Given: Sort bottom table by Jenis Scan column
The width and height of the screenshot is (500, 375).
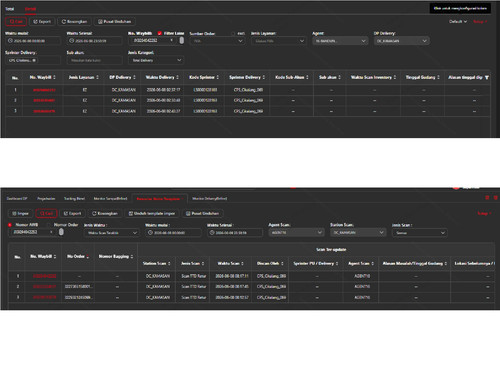Looking at the screenshot, I should [x=203, y=263].
